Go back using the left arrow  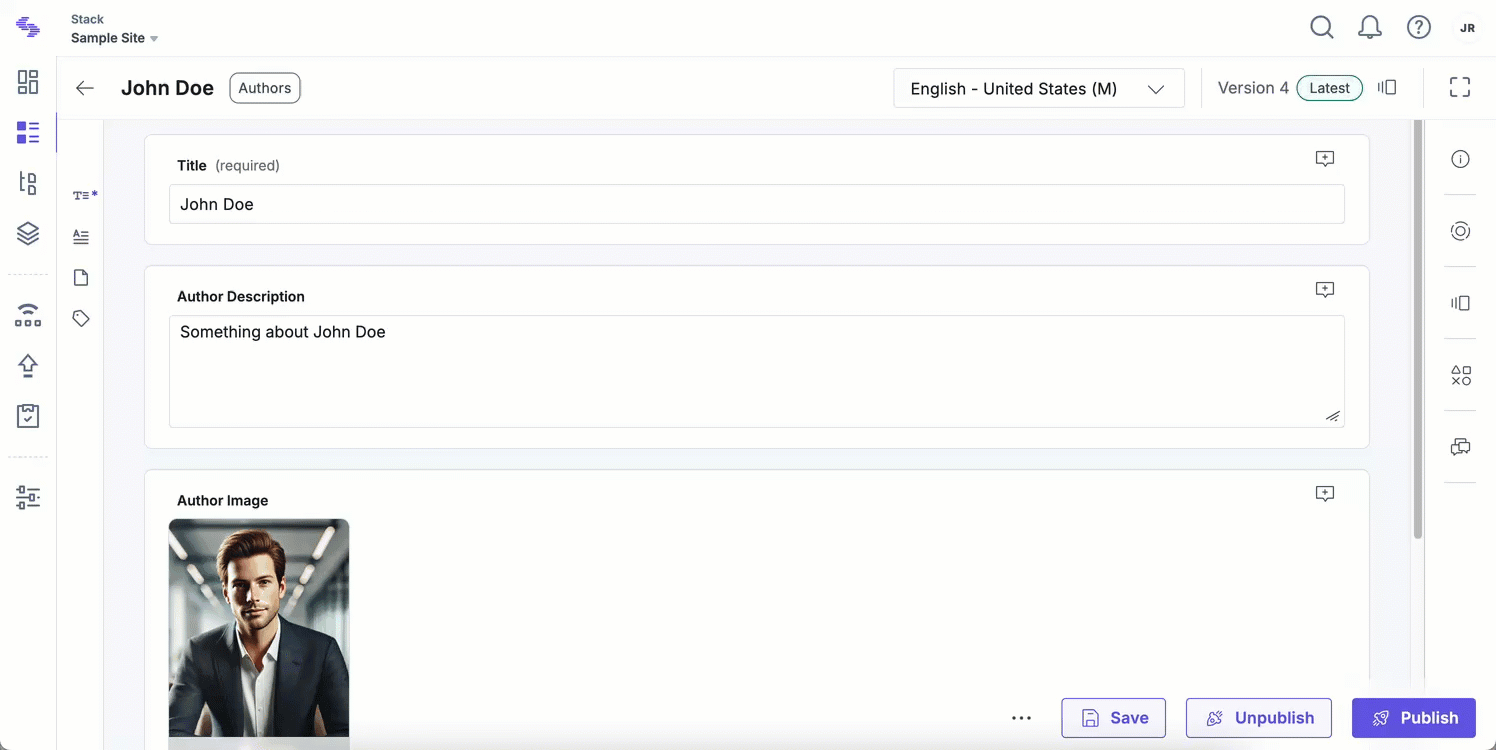coord(85,88)
